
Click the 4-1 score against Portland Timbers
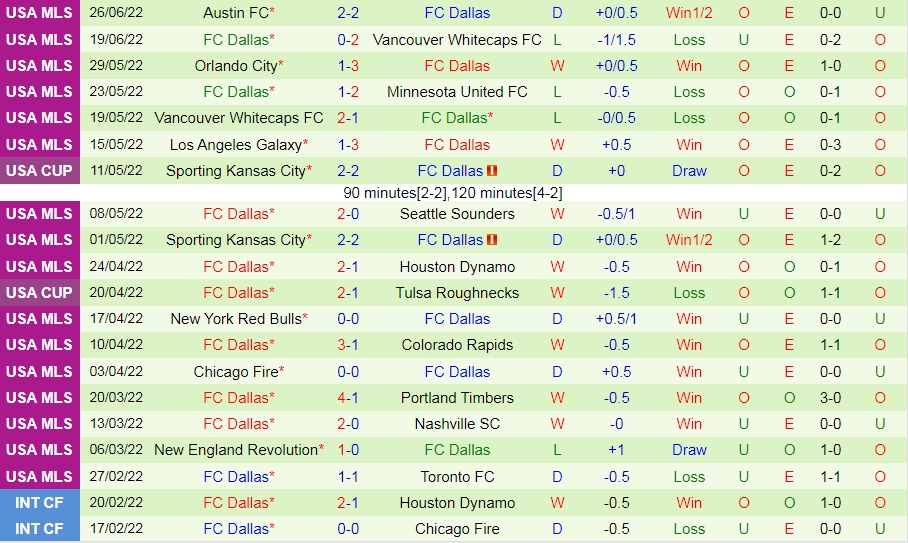[x=348, y=398]
